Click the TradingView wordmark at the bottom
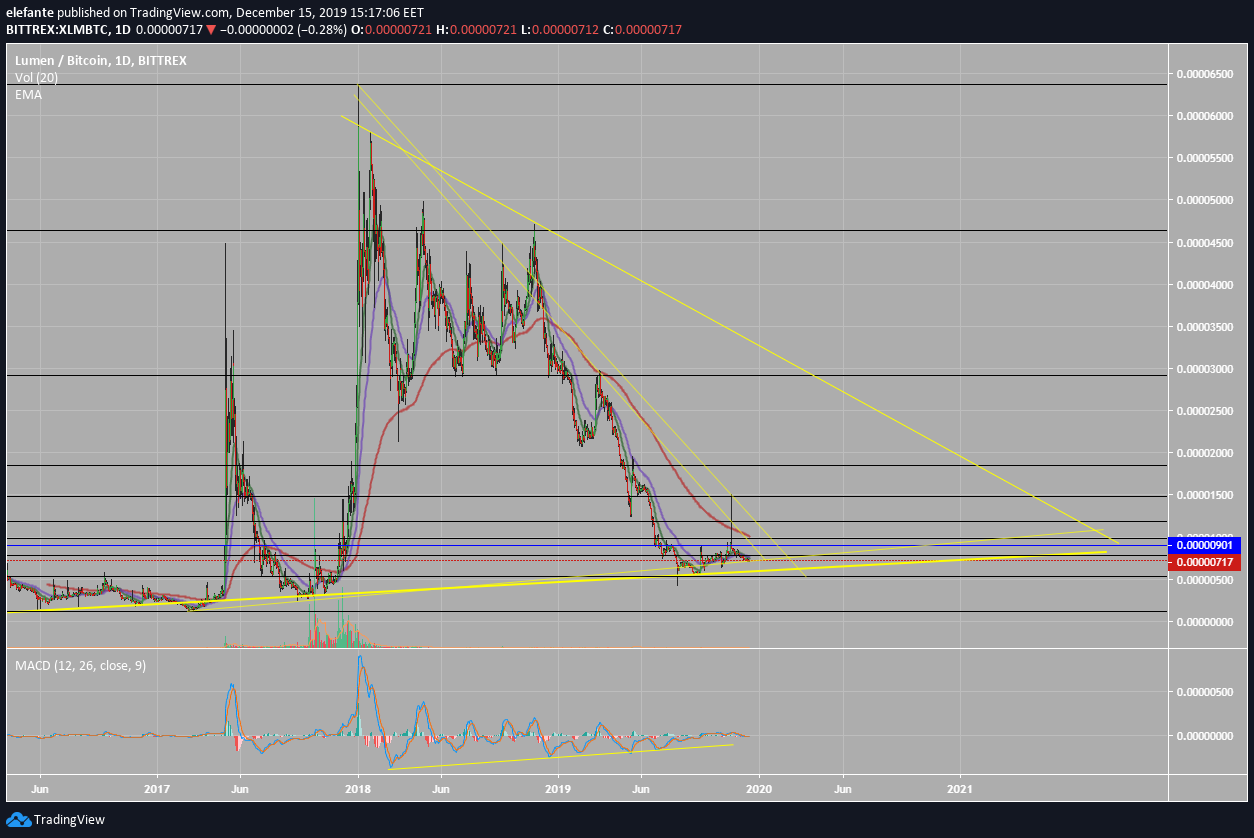This screenshot has height=838, width=1254. [69, 820]
